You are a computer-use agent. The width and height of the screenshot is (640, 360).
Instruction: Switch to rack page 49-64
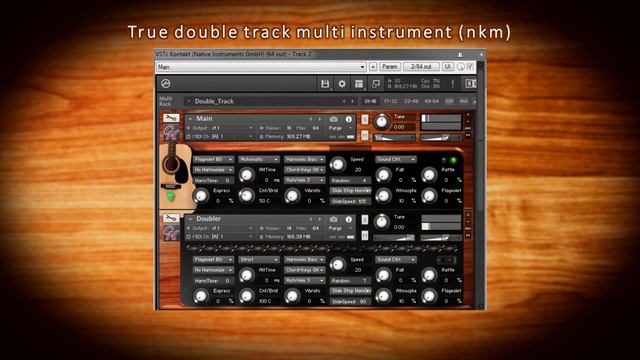[x=431, y=101]
